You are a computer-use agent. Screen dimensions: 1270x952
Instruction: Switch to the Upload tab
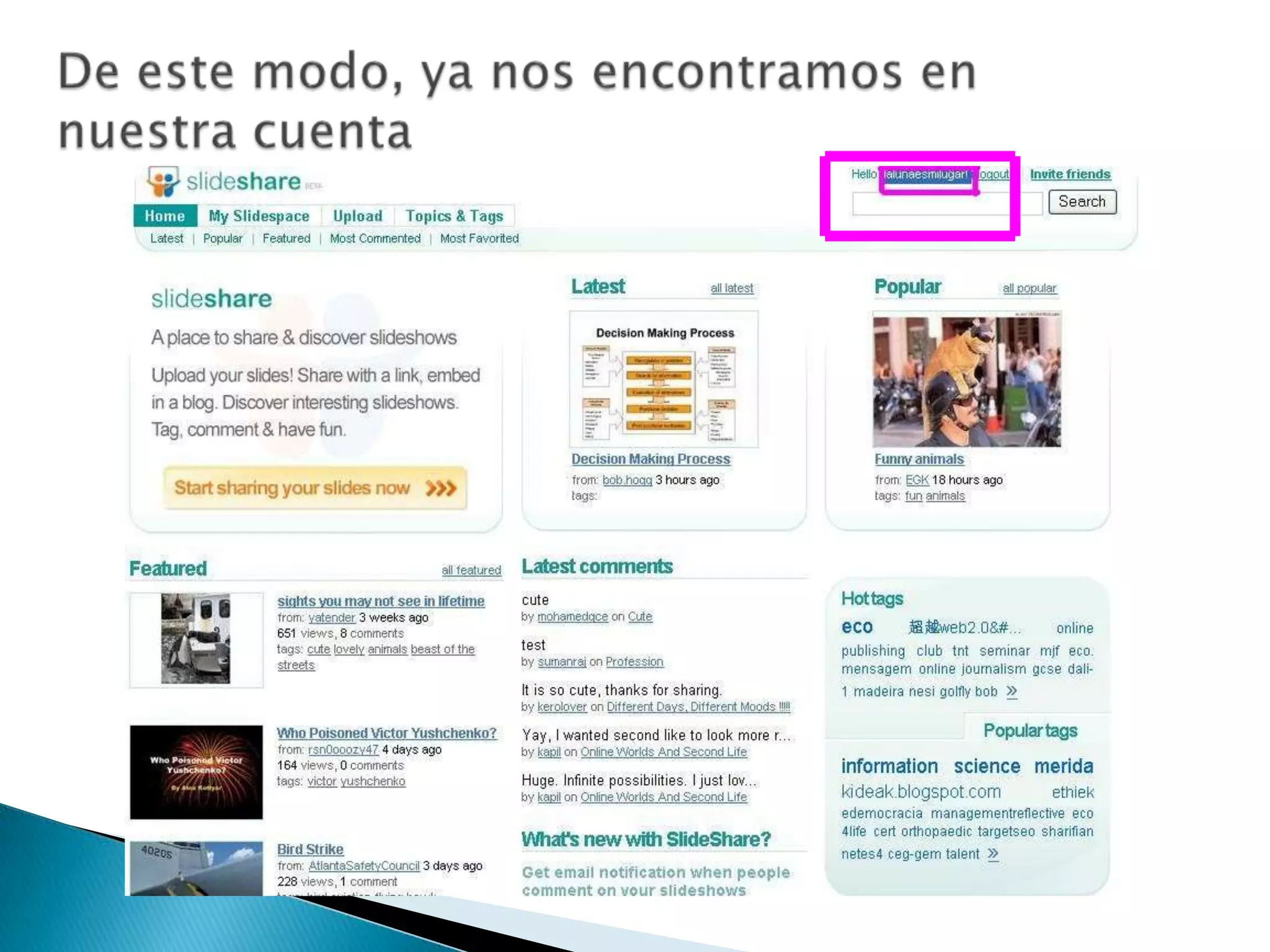click(358, 216)
